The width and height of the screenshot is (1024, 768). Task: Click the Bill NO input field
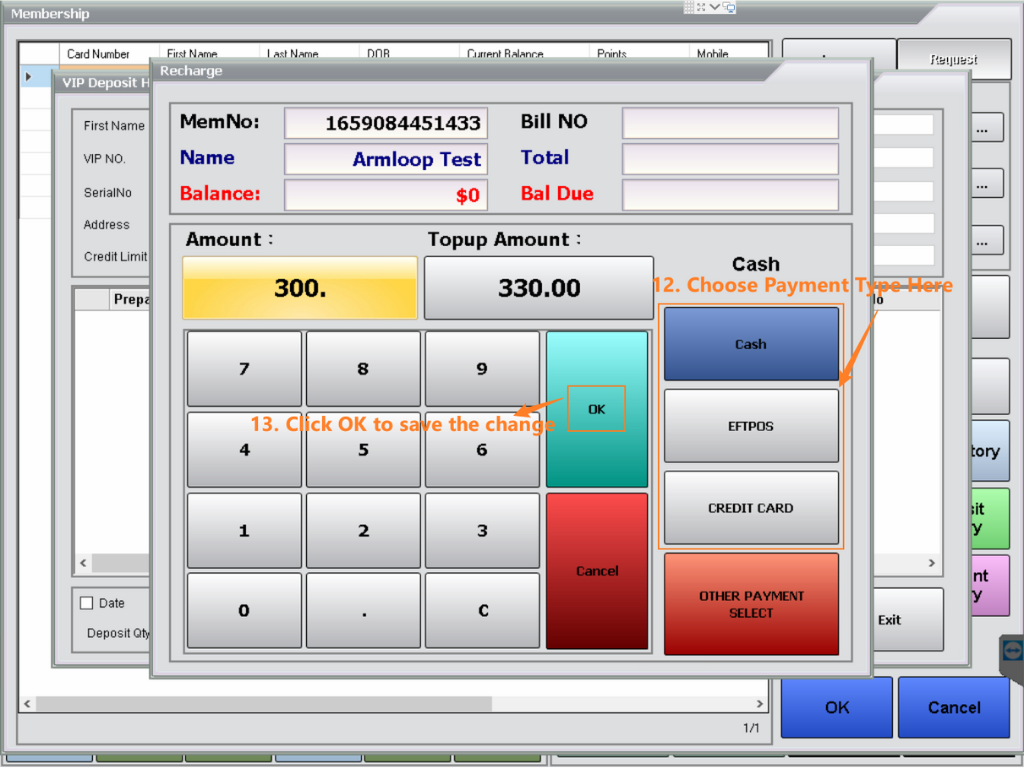point(730,123)
